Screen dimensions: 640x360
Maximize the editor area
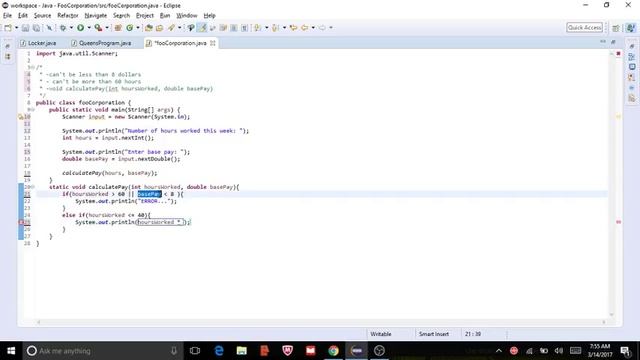click(x=613, y=42)
